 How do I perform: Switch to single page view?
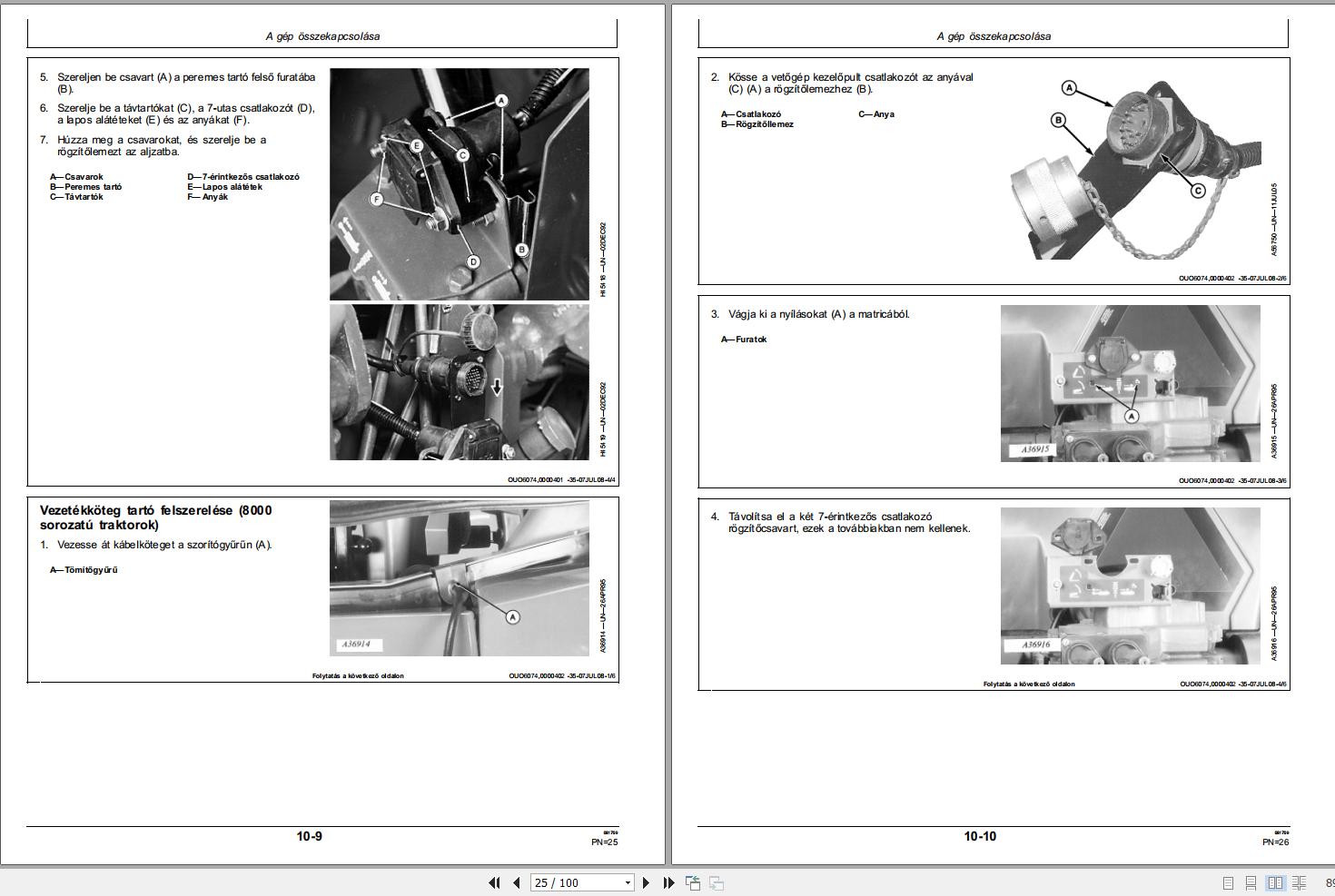1228,882
